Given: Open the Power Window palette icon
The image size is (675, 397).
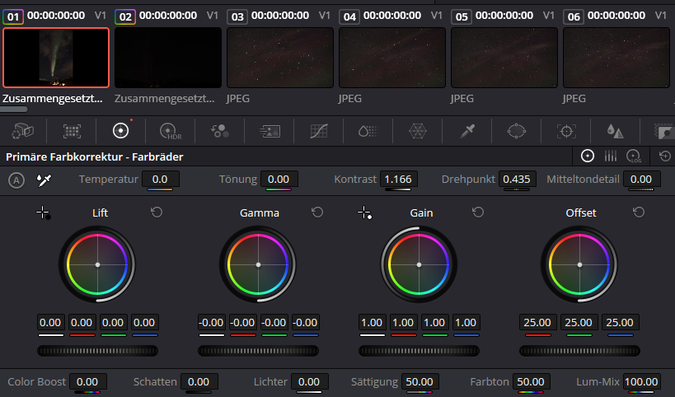Looking at the screenshot, I should pyautogui.click(x=516, y=131).
